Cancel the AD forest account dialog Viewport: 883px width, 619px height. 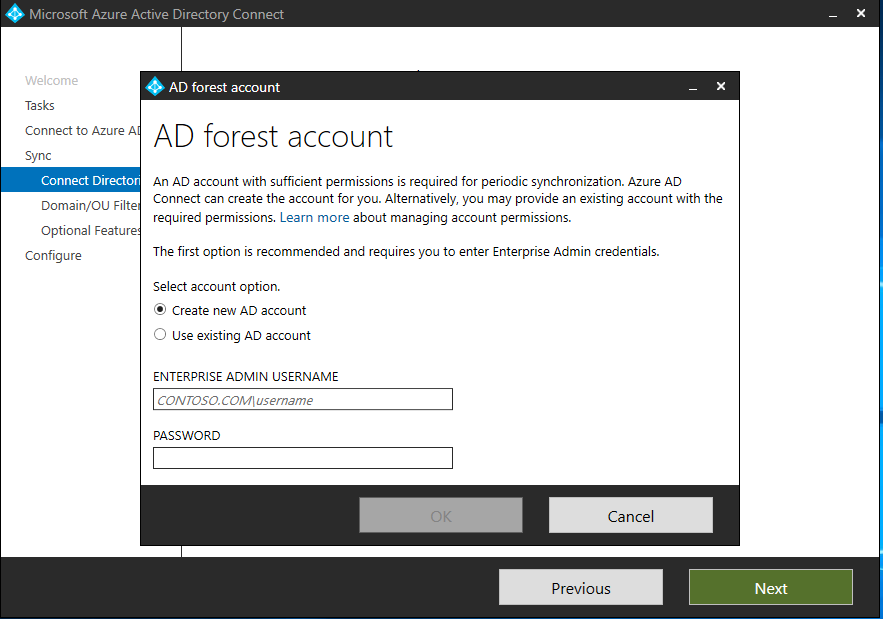click(631, 515)
